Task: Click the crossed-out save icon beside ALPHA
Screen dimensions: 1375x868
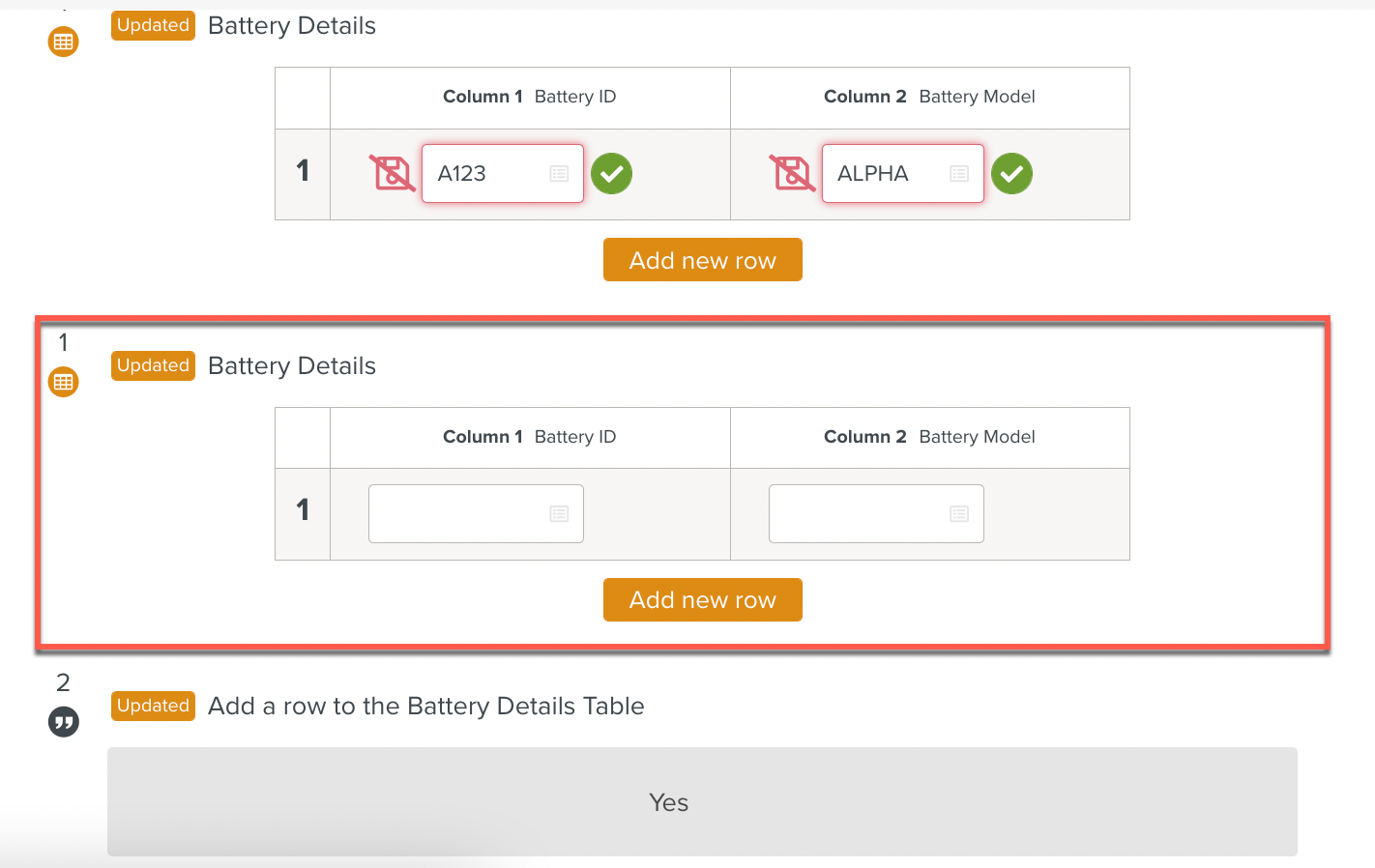Action: pyautogui.click(x=792, y=174)
